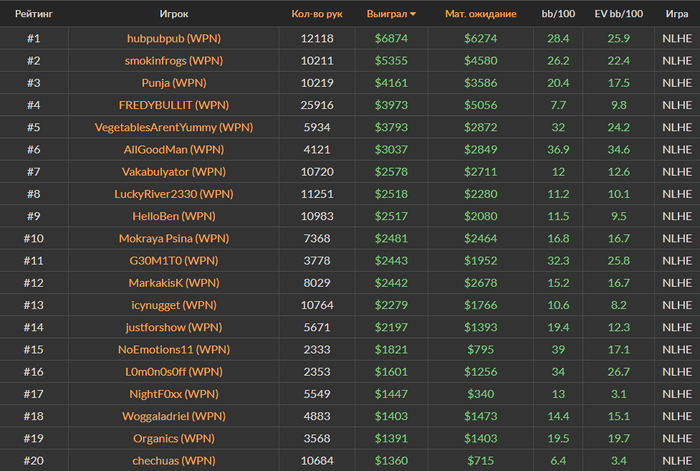Open Mokraya Psina (WPN) profile
The image size is (700, 471).
[174, 238]
